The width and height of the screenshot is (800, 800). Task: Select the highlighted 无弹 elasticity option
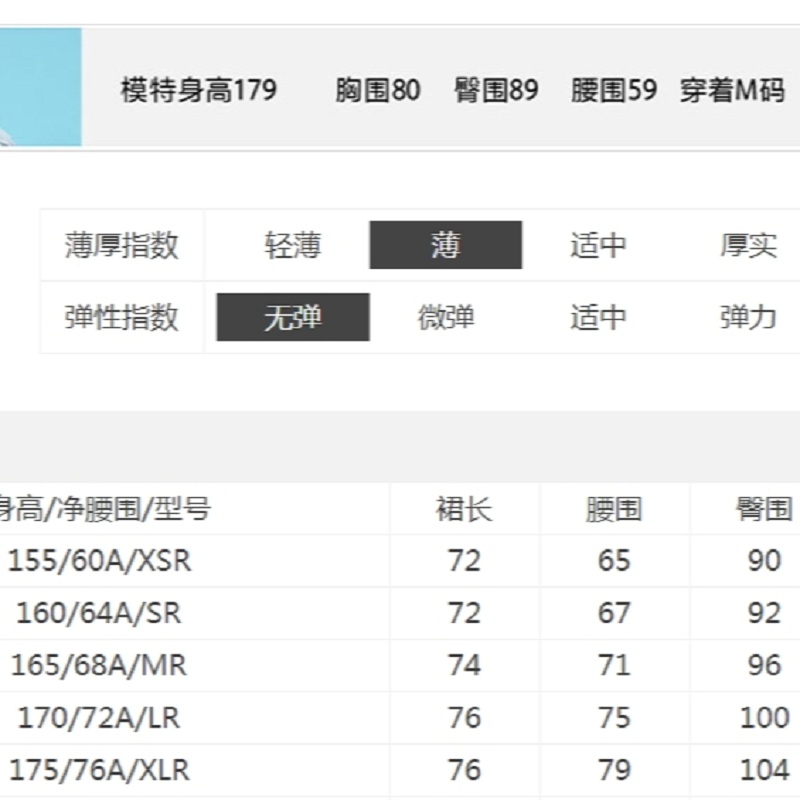[x=293, y=317]
